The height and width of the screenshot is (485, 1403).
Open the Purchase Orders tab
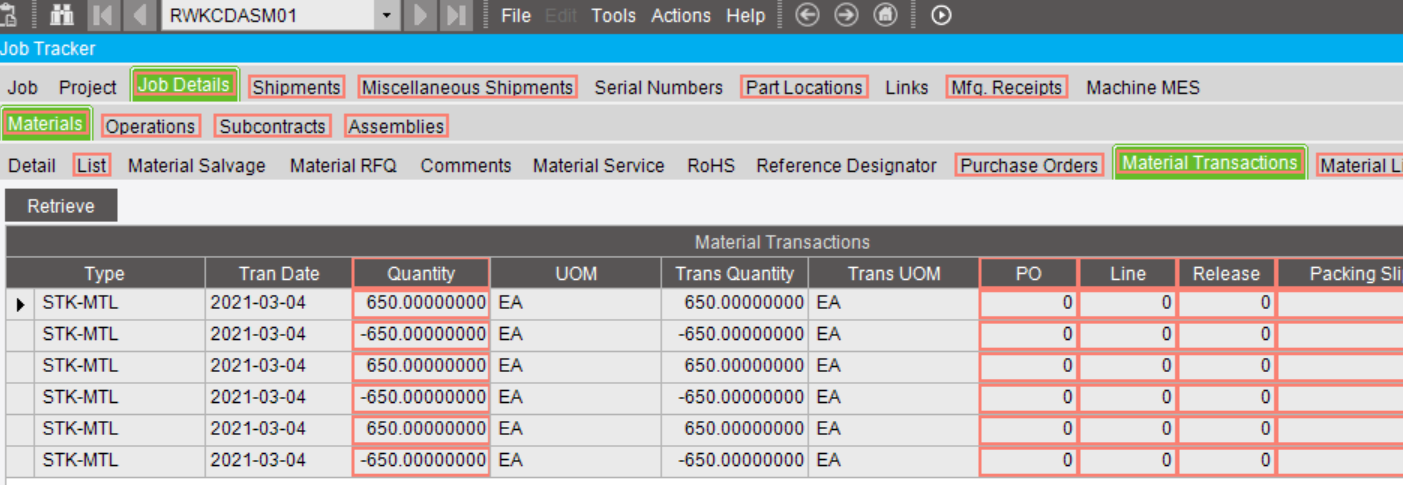(1030, 165)
